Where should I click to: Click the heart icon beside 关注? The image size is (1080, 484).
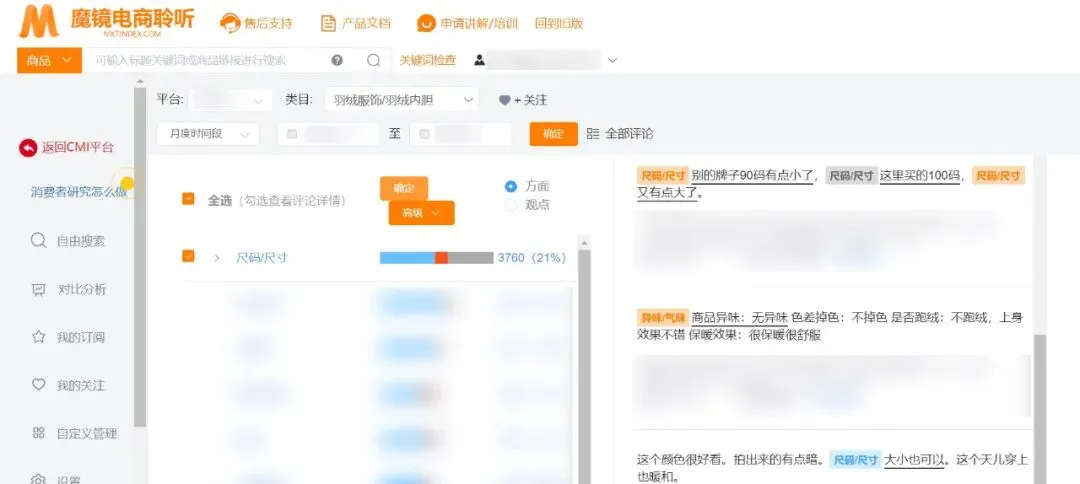point(504,101)
